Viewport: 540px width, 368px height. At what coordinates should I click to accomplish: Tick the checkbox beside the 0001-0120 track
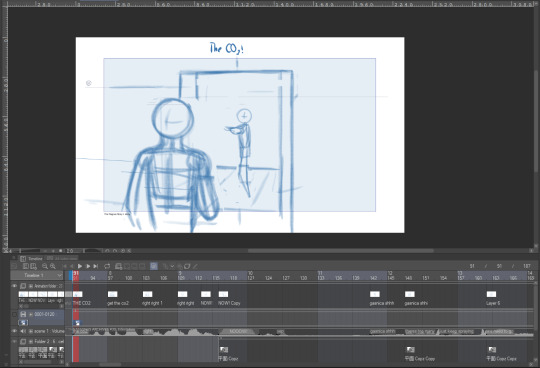click(14, 314)
